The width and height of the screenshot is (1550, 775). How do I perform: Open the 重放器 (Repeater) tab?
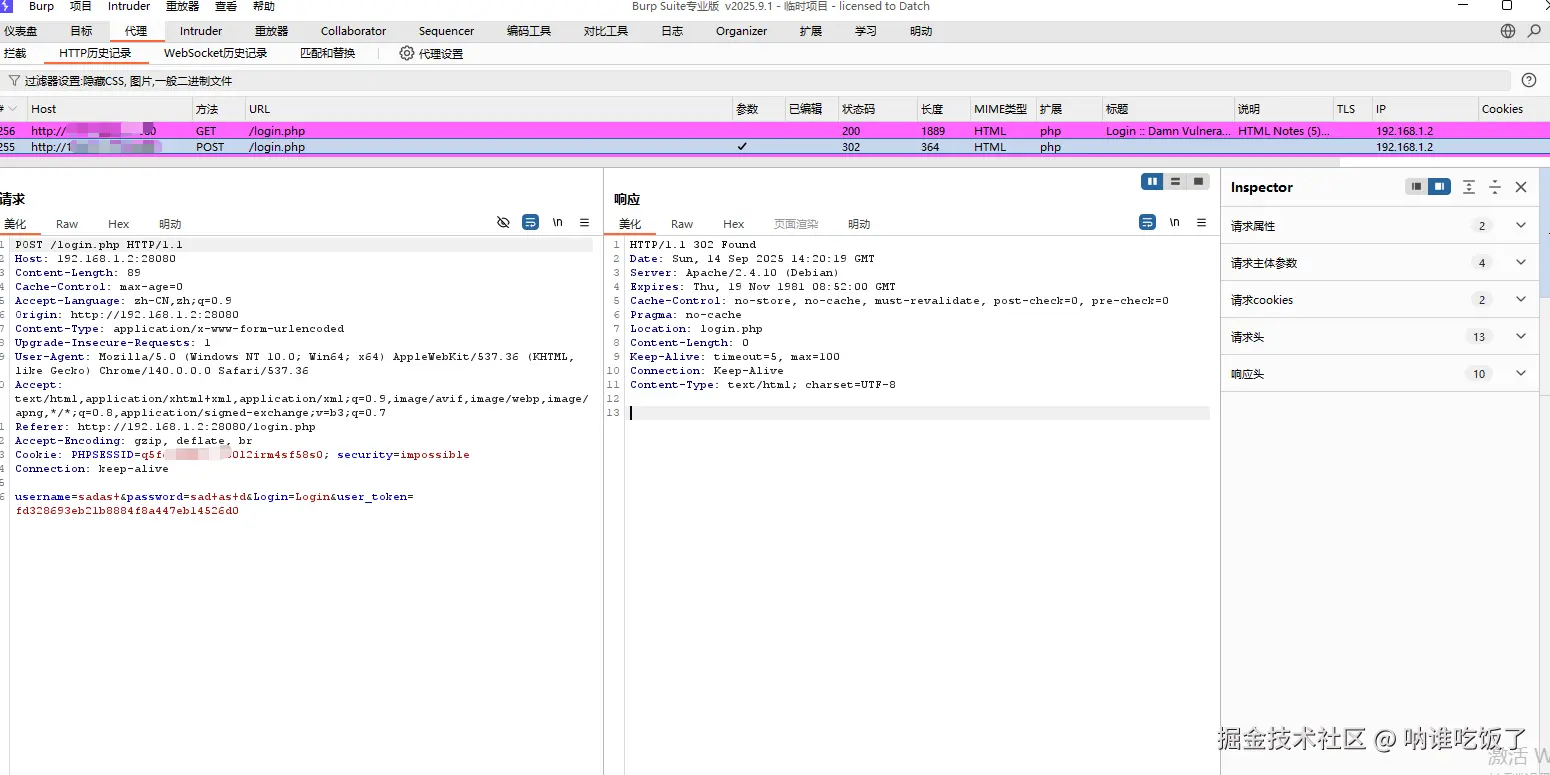click(x=271, y=31)
